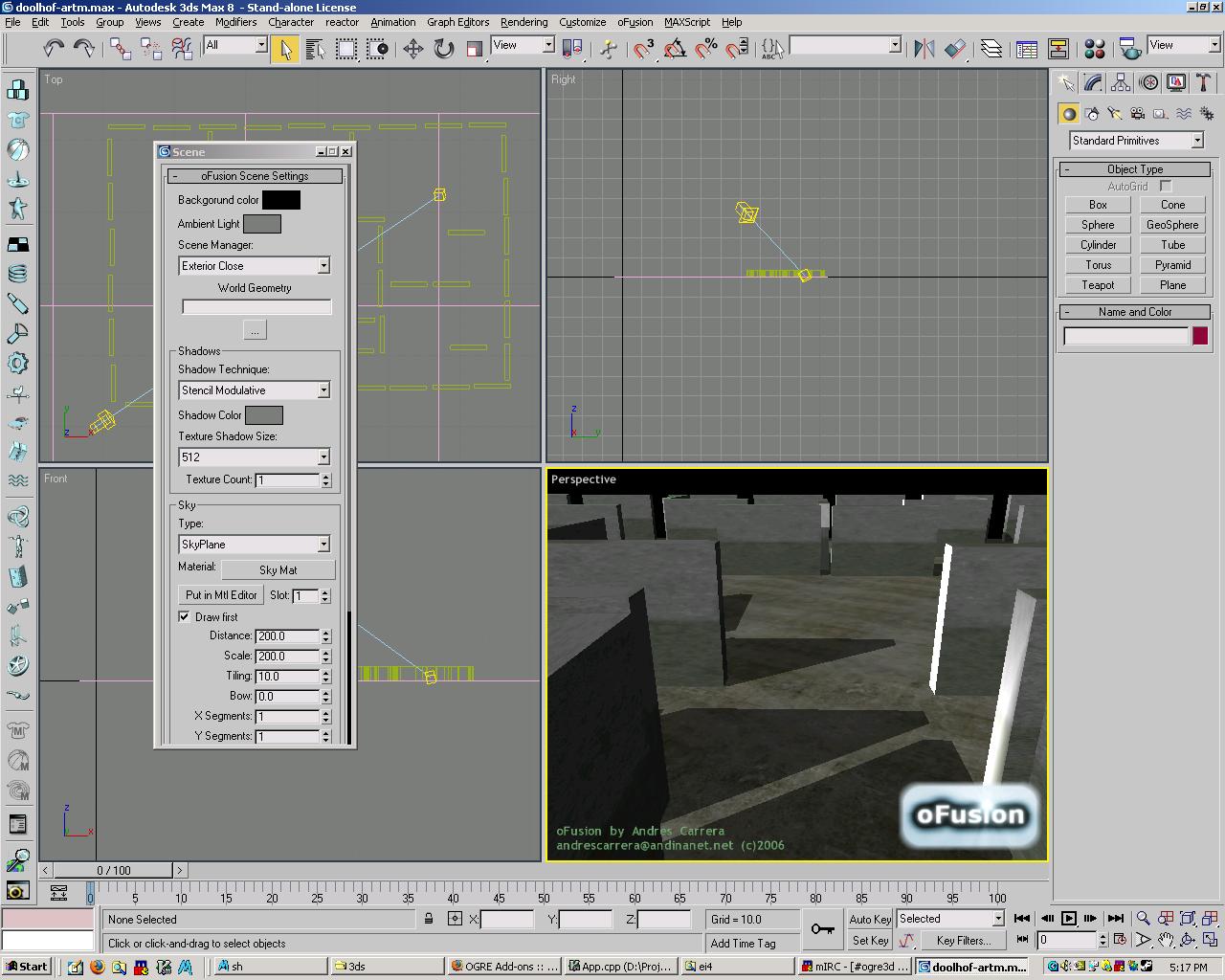Pick the Shadow Color swatch
The width and height of the screenshot is (1225, 980).
(264, 415)
